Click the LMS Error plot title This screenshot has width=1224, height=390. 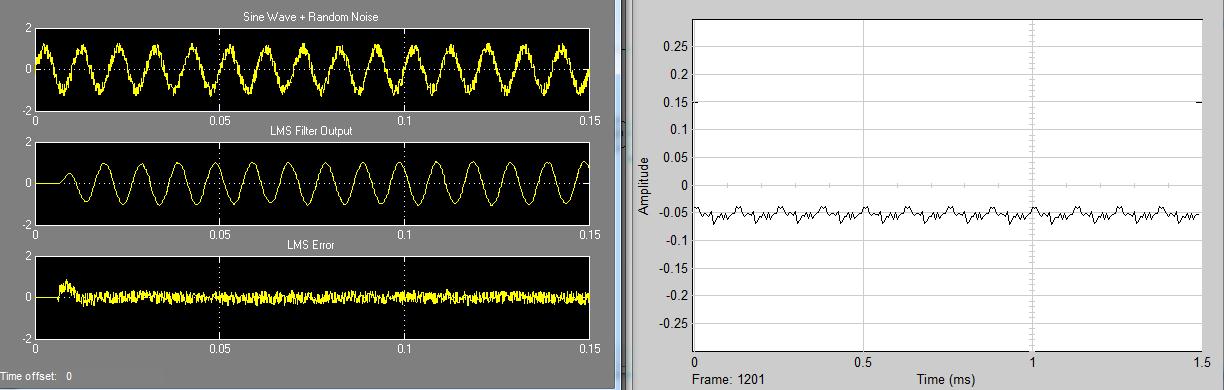click(x=311, y=245)
